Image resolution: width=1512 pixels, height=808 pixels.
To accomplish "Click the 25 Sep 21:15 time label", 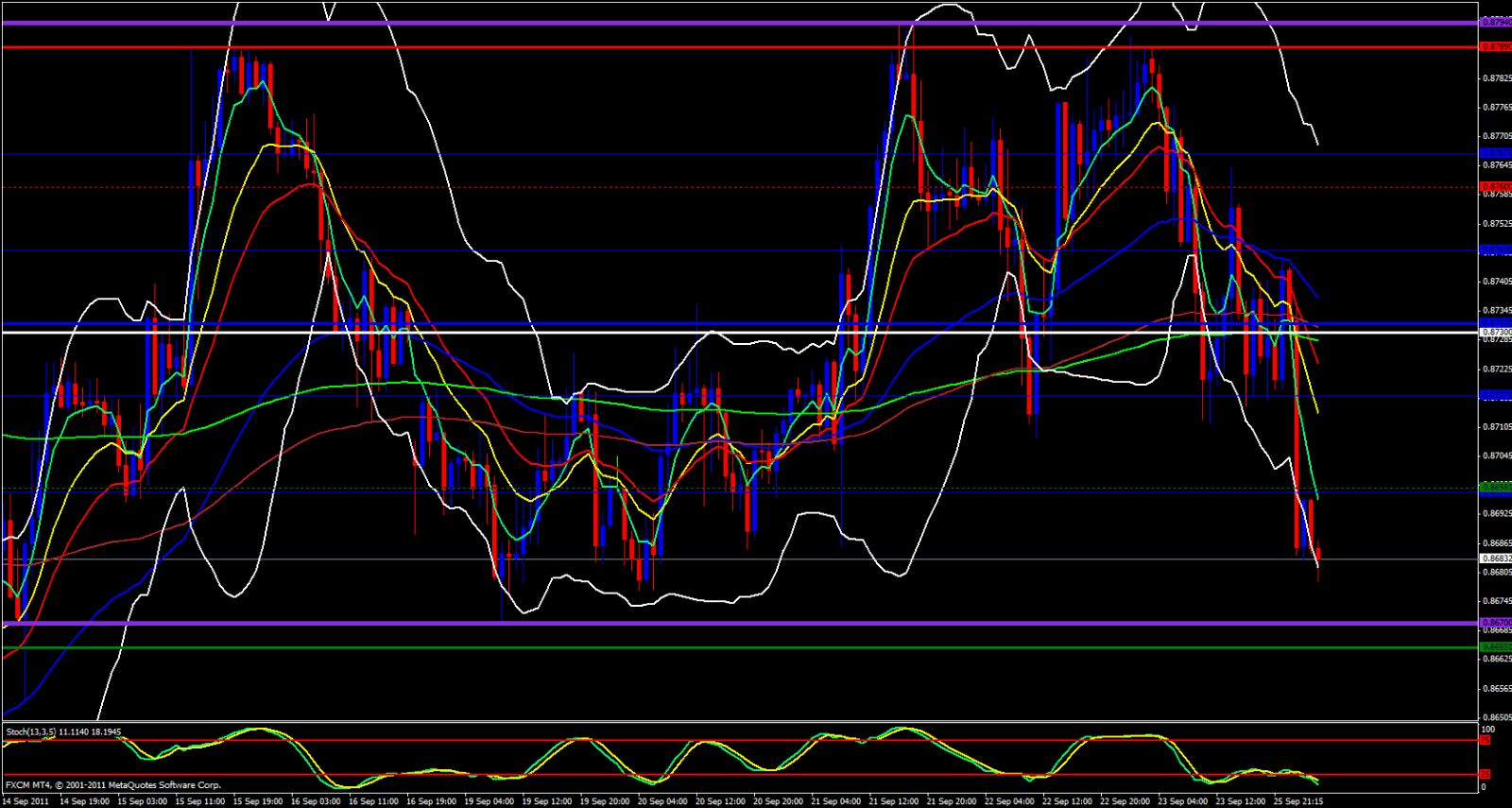I will pyautogui.click(x=1298, y=801).
